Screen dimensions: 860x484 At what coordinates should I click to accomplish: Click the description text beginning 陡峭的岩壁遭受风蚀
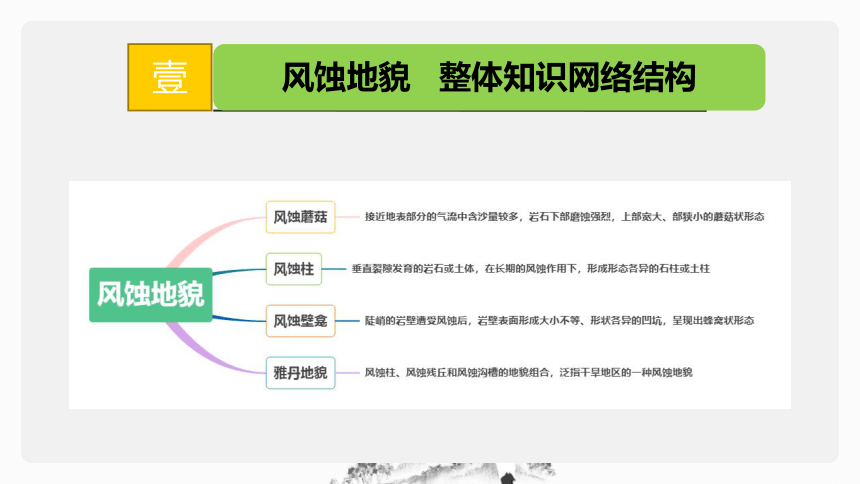559,320
